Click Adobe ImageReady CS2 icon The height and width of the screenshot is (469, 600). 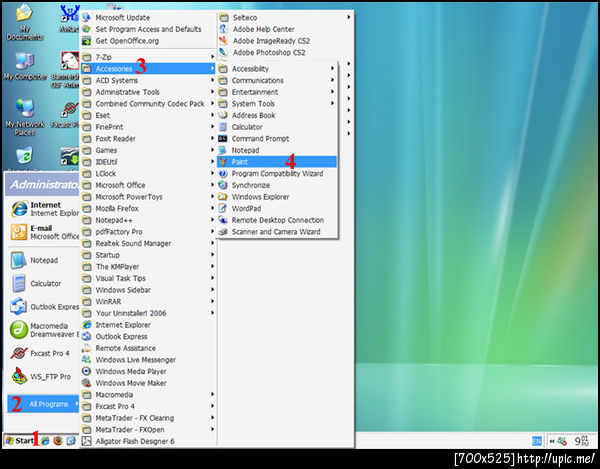(223, 41)
